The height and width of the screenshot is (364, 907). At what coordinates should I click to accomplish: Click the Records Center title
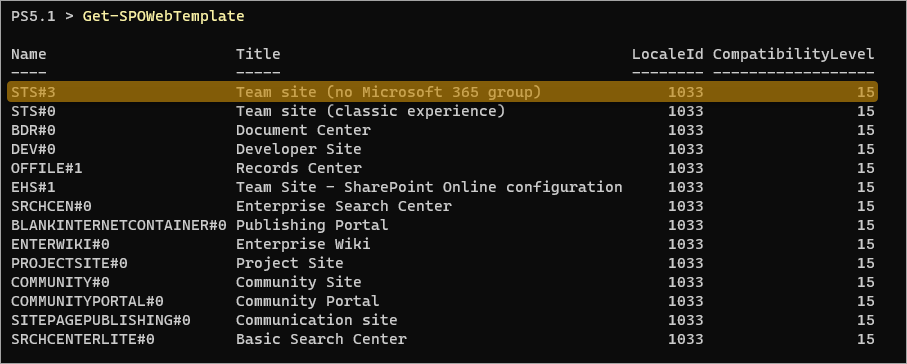pyautogui.click(x=298, y=168)
